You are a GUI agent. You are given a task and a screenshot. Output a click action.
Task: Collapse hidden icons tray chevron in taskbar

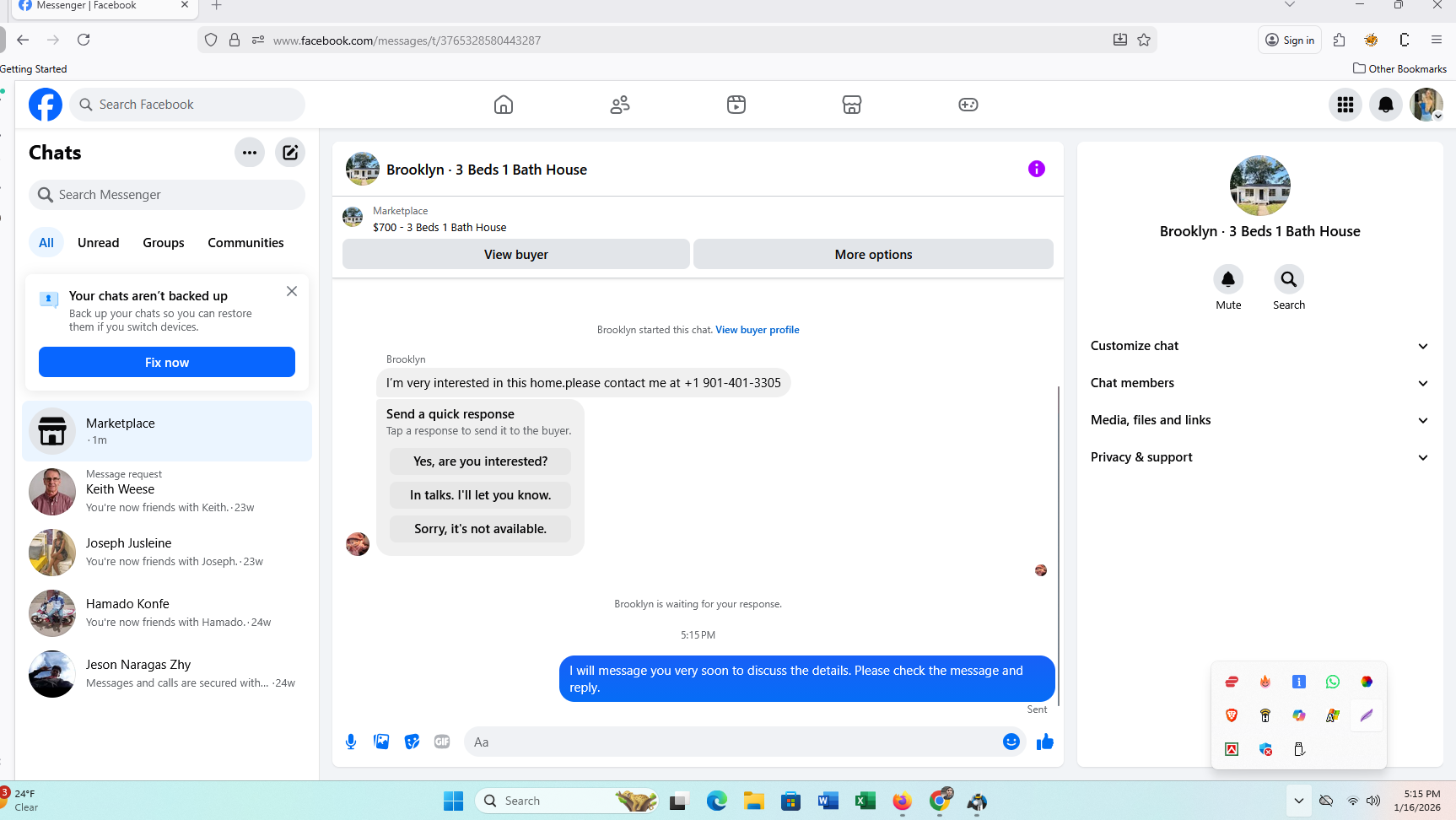coord(1299,801)
